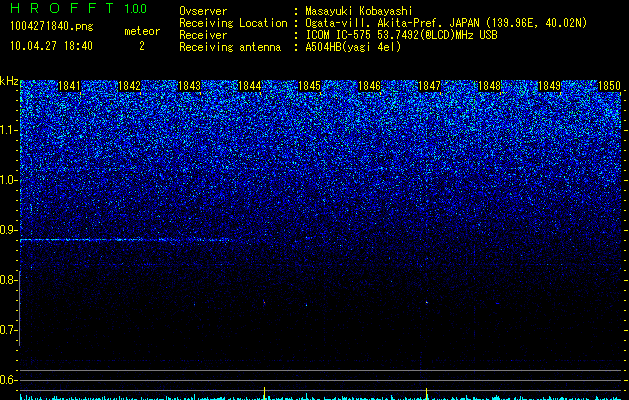Click the 1.1 kHz axis label

pos(9,130)
